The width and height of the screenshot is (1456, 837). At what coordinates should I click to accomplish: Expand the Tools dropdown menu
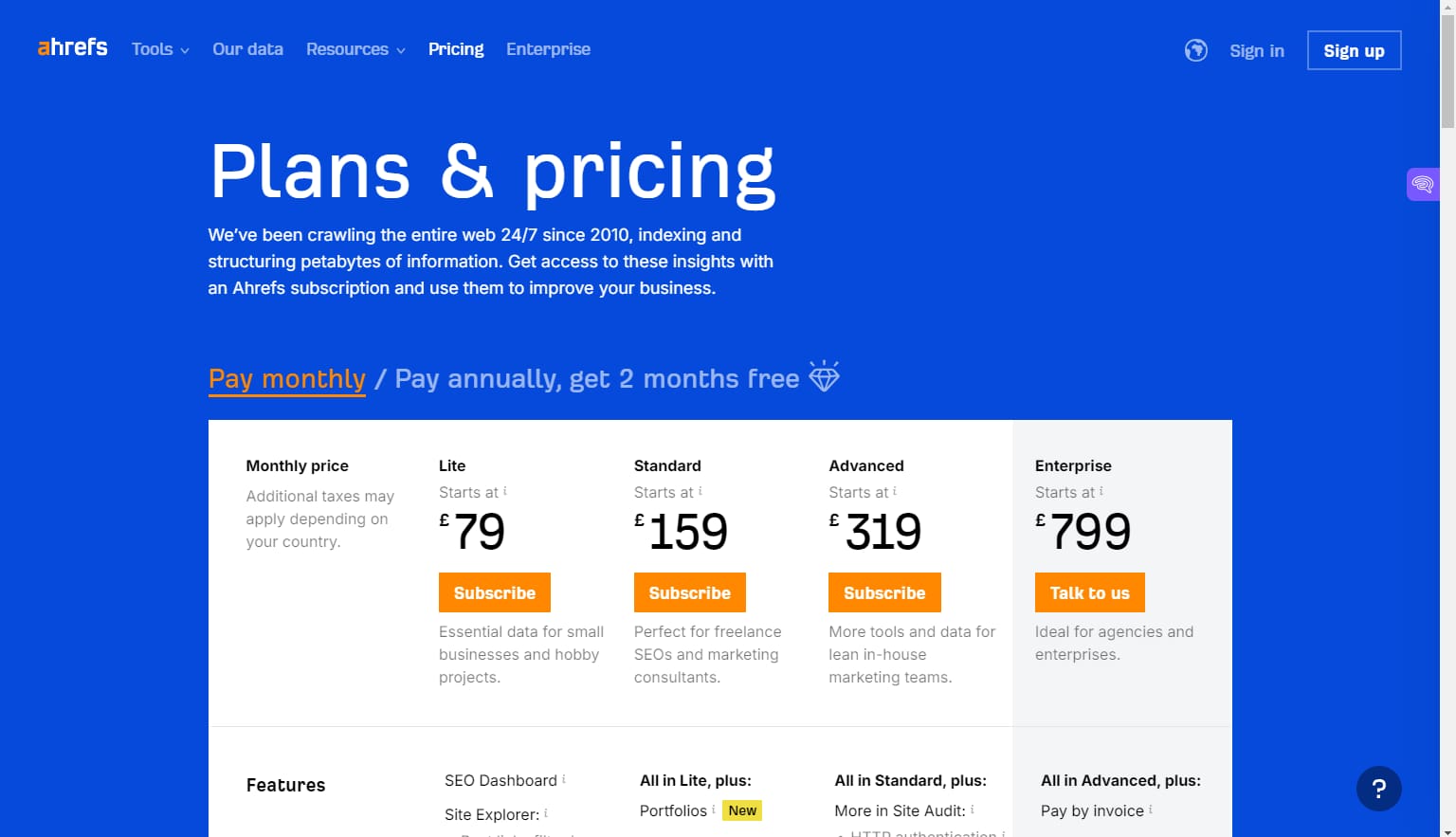[159, 49]
